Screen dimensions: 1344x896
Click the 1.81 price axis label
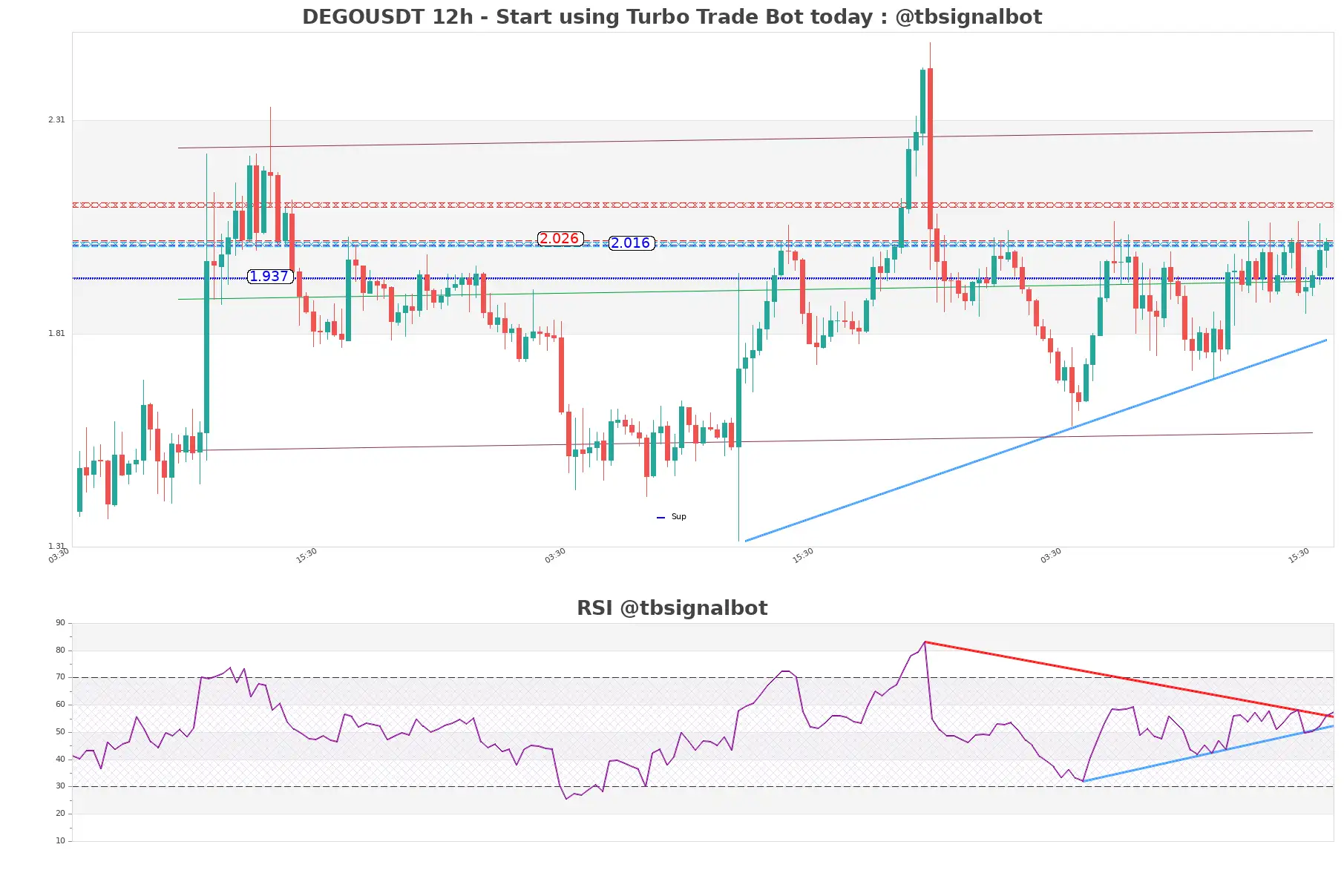56,334
